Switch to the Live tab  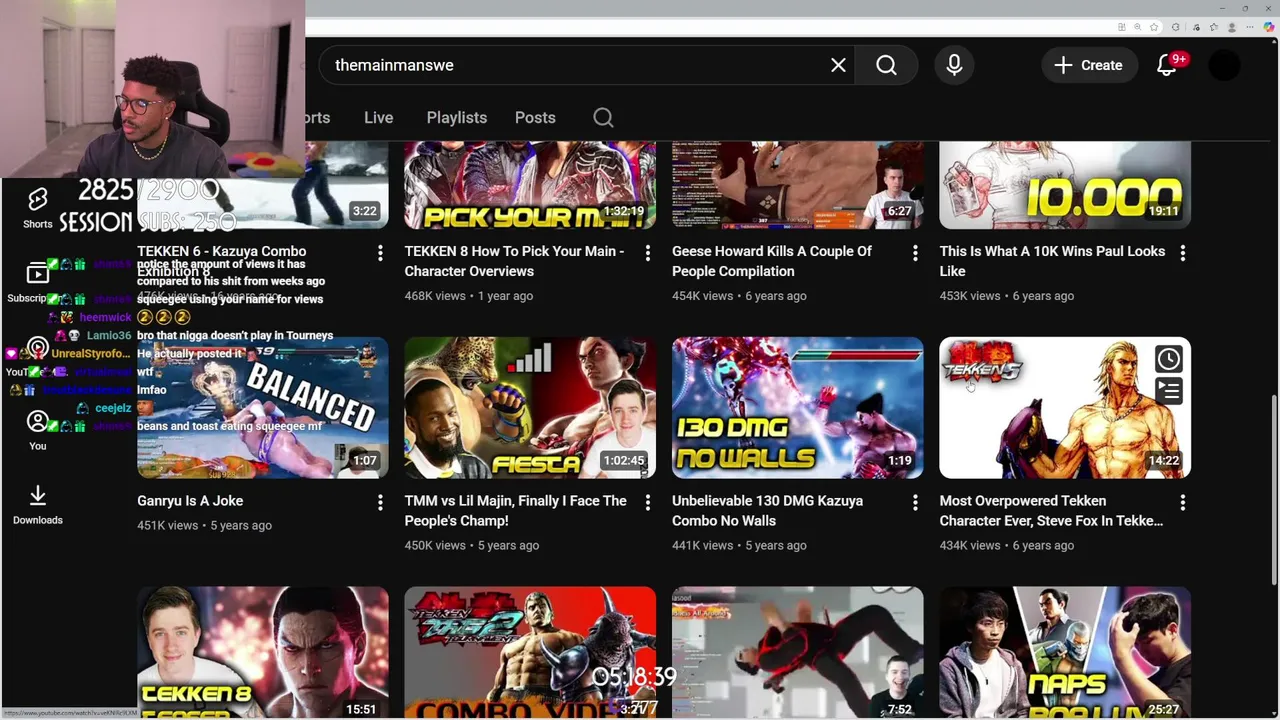point(378,117)
